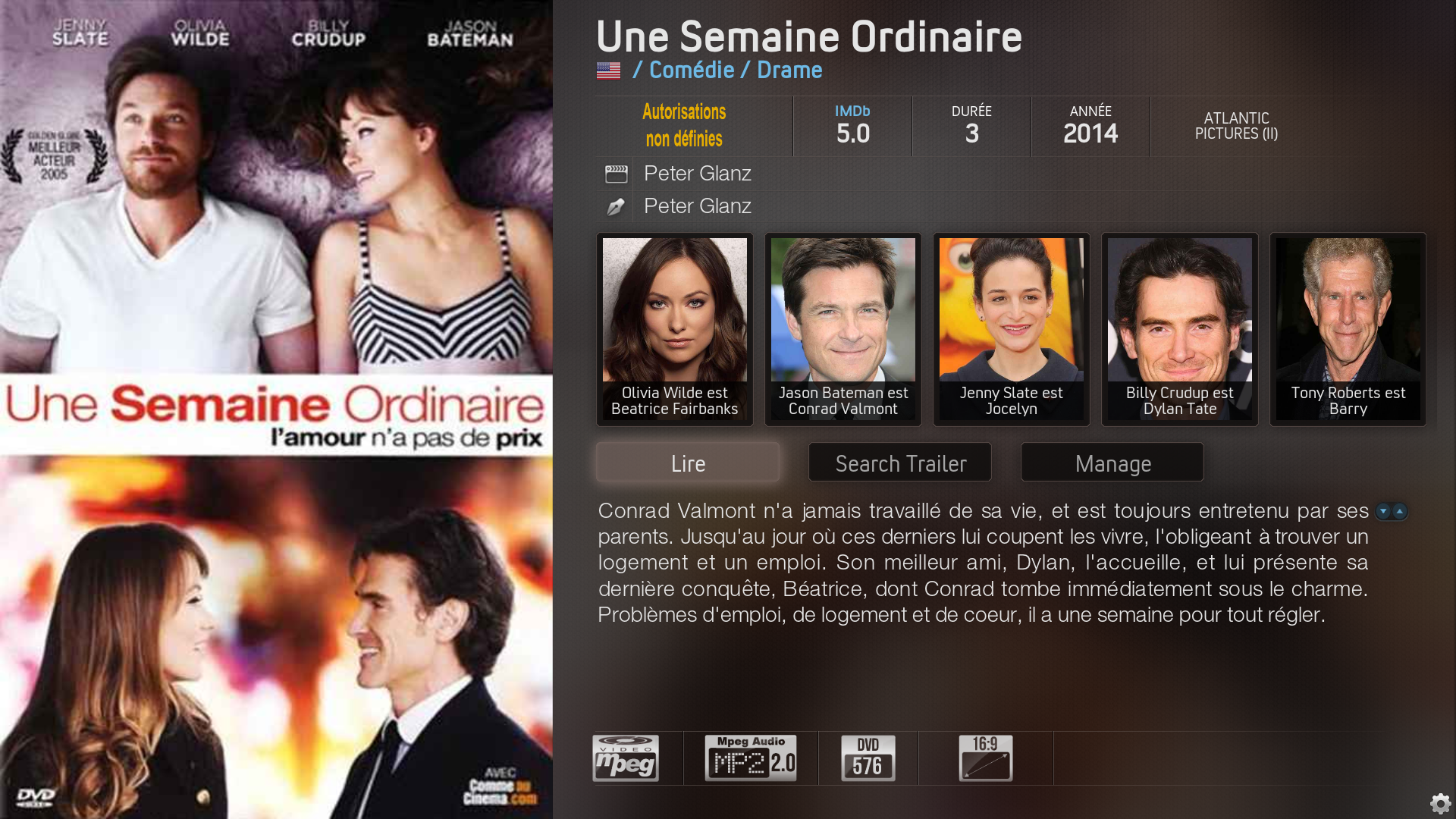
Task: Select the Billy Crudup actor thumbnail
Action: click(x=1180, y=329)
